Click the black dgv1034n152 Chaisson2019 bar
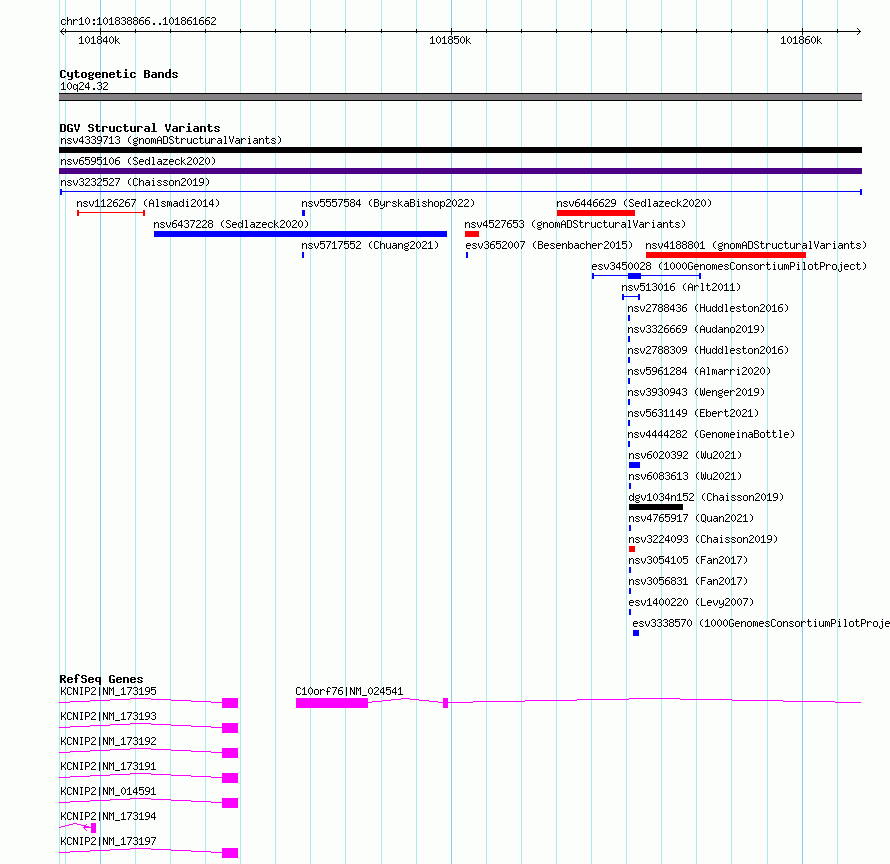The image size is (890, 864). [x=656, y=507]
